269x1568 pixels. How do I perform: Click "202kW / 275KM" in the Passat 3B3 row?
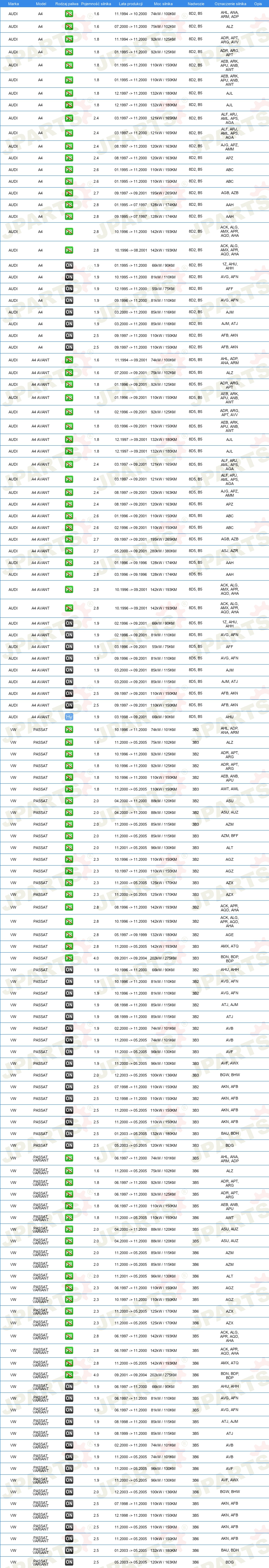pos(163,958)
